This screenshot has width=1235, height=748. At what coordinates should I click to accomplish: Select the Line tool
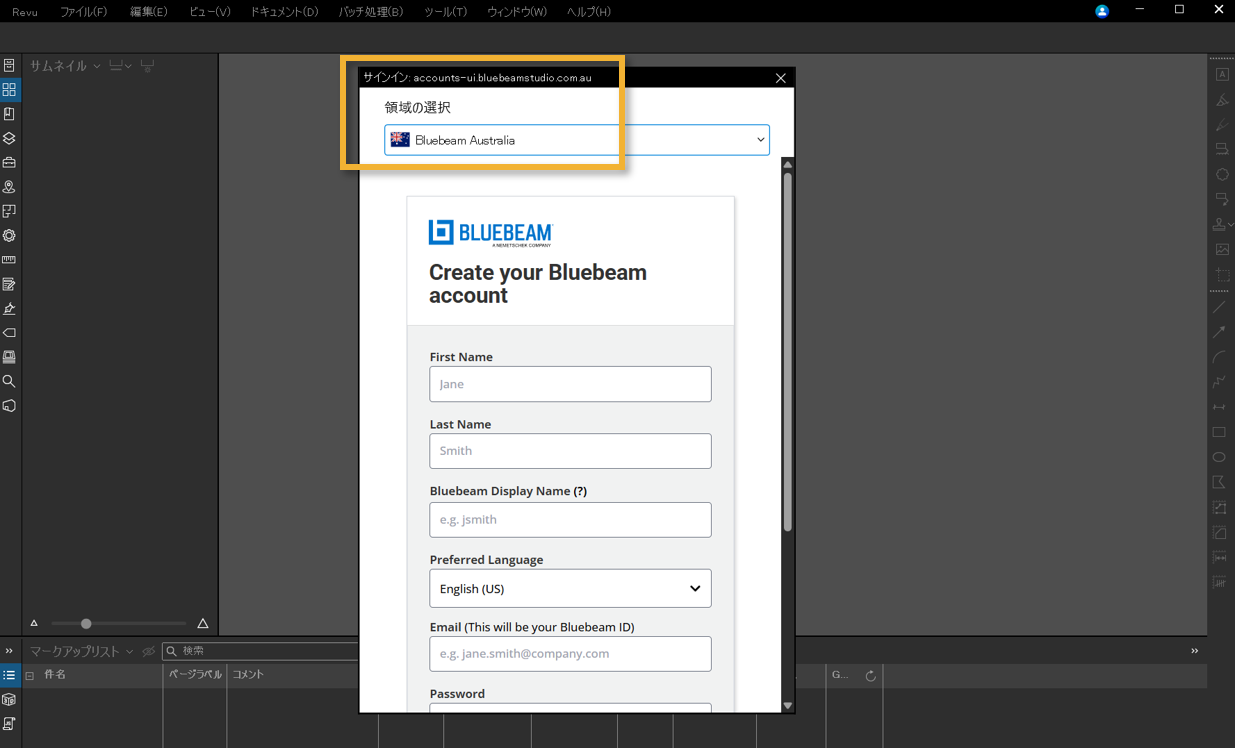click(1219, 307)
